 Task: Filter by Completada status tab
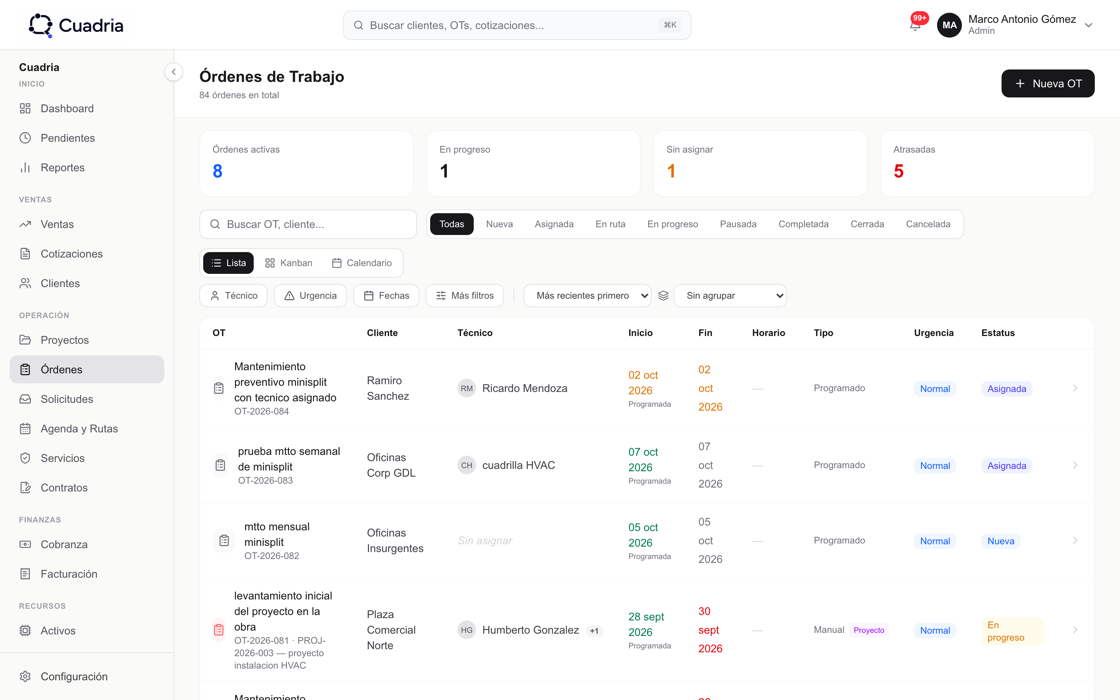[804, 224]
